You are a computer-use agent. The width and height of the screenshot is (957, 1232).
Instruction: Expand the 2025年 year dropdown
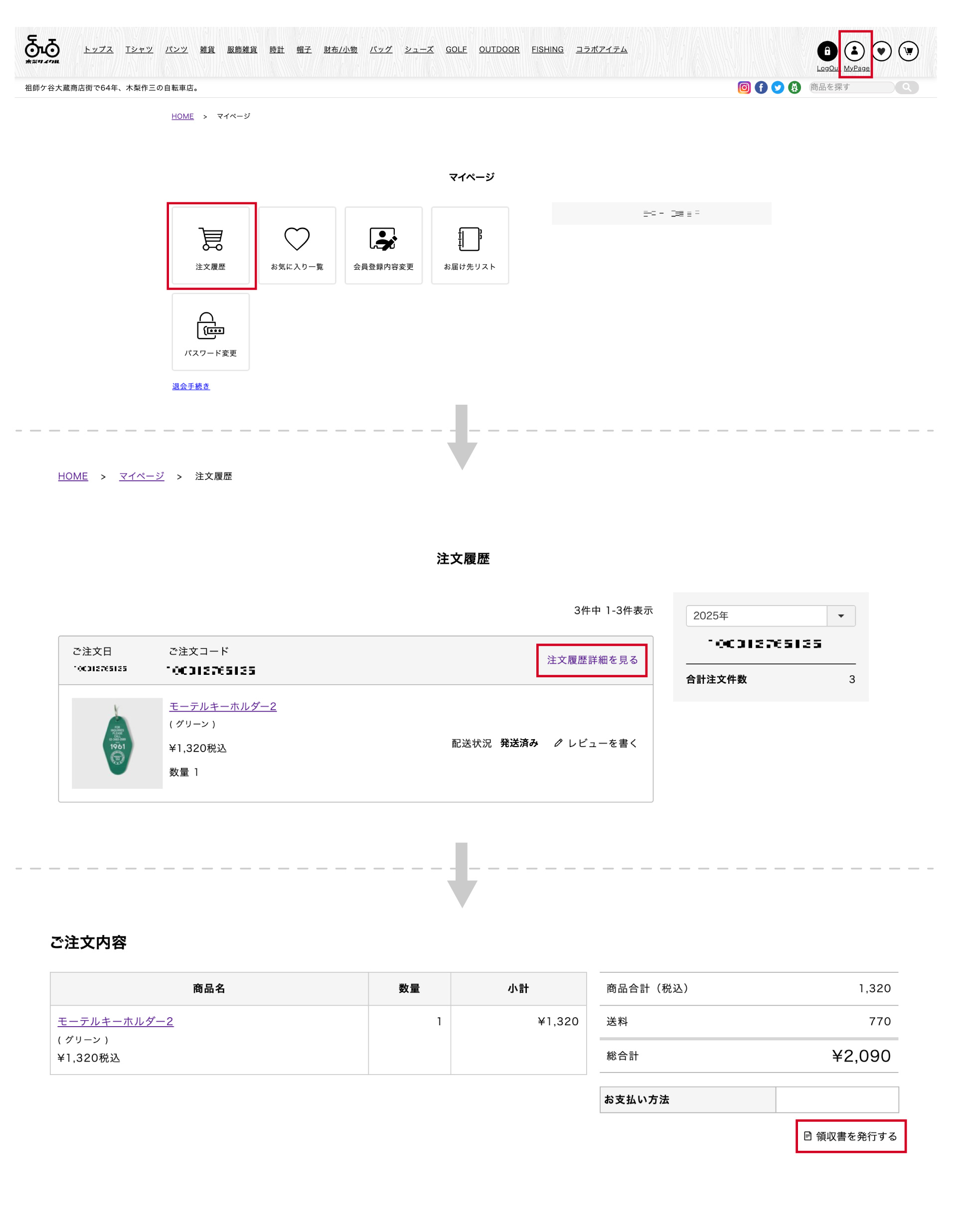pyautogui.click(x=770, y=616)
